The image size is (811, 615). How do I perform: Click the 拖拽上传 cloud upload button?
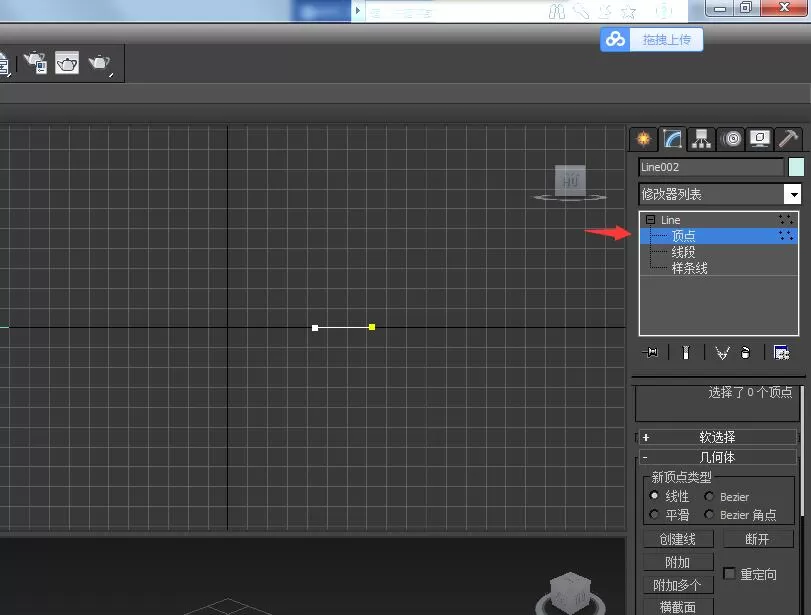click(x=651, y=39)
